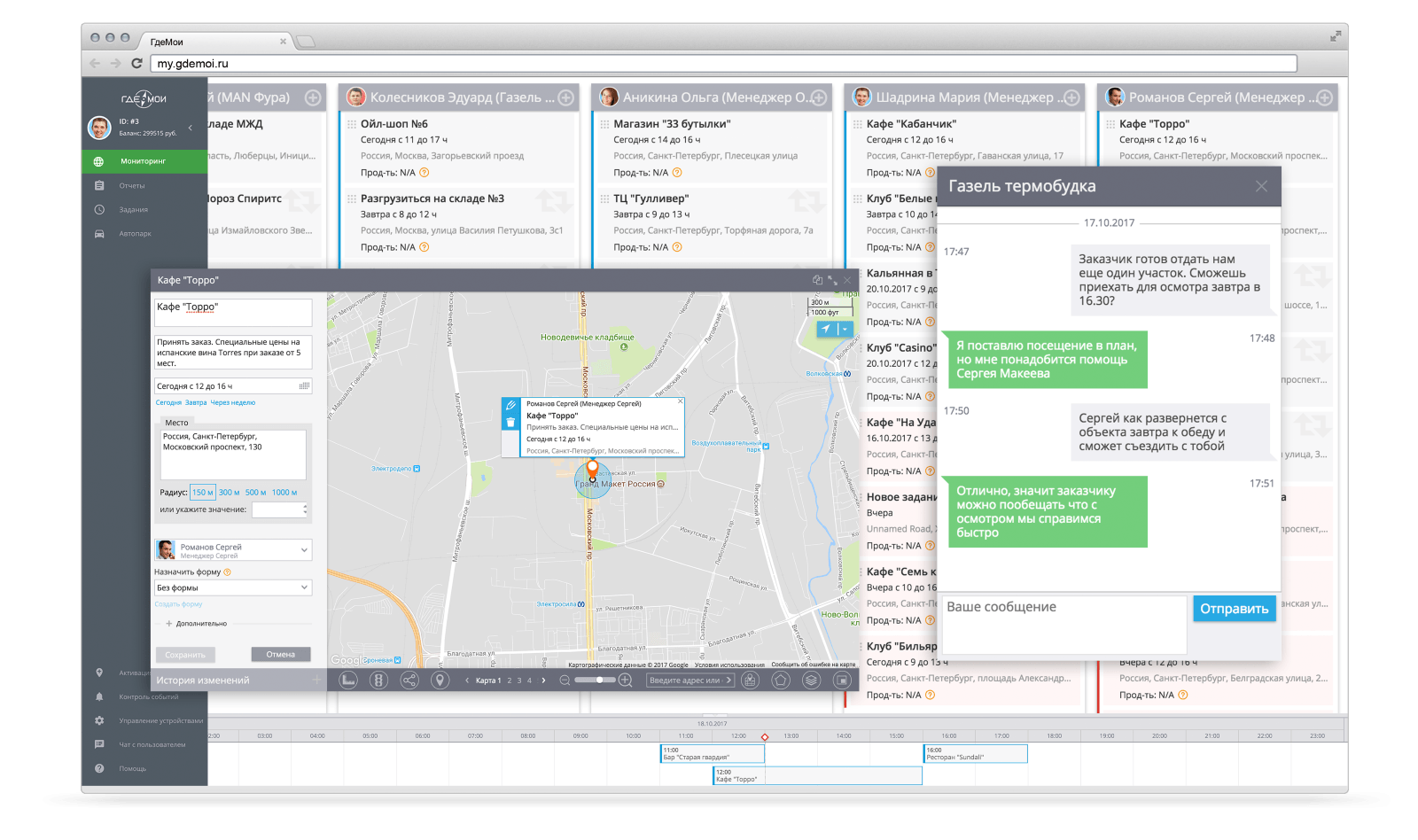1418x840 pixels.
Task: Click duration help icon on Ойл-шоп №6 card
Action: click(424, 173)
